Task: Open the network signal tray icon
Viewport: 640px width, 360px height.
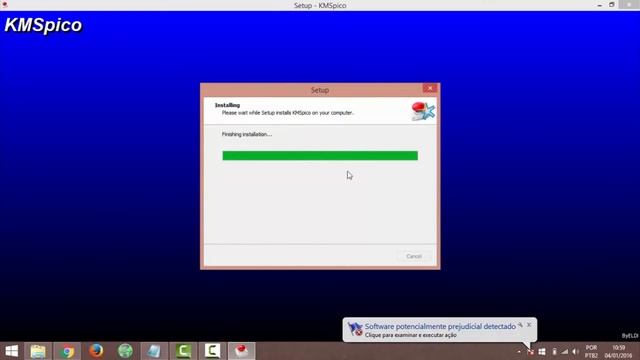Action: click(564, 351)
